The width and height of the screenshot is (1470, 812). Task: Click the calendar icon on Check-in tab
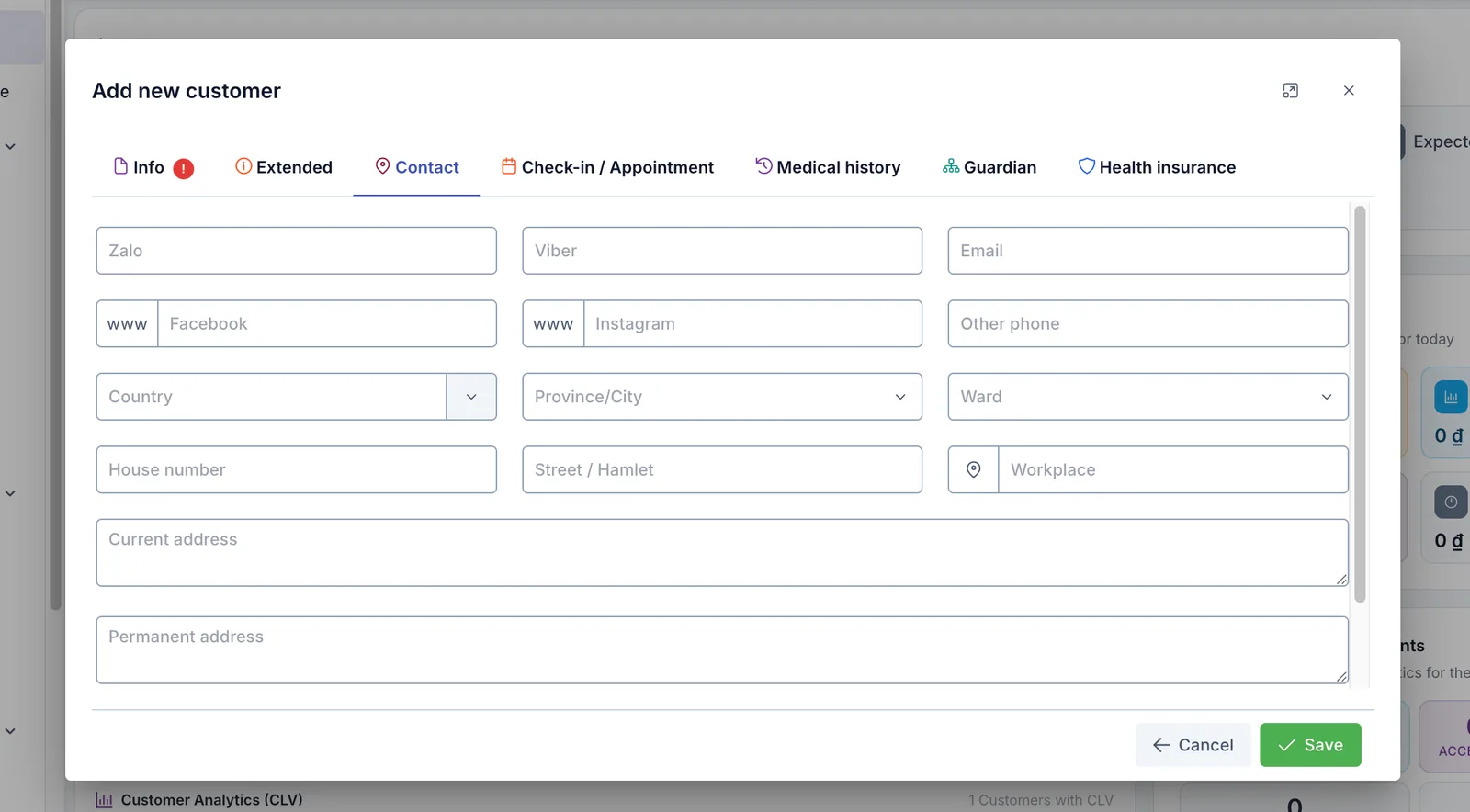(x=509, y=166)
